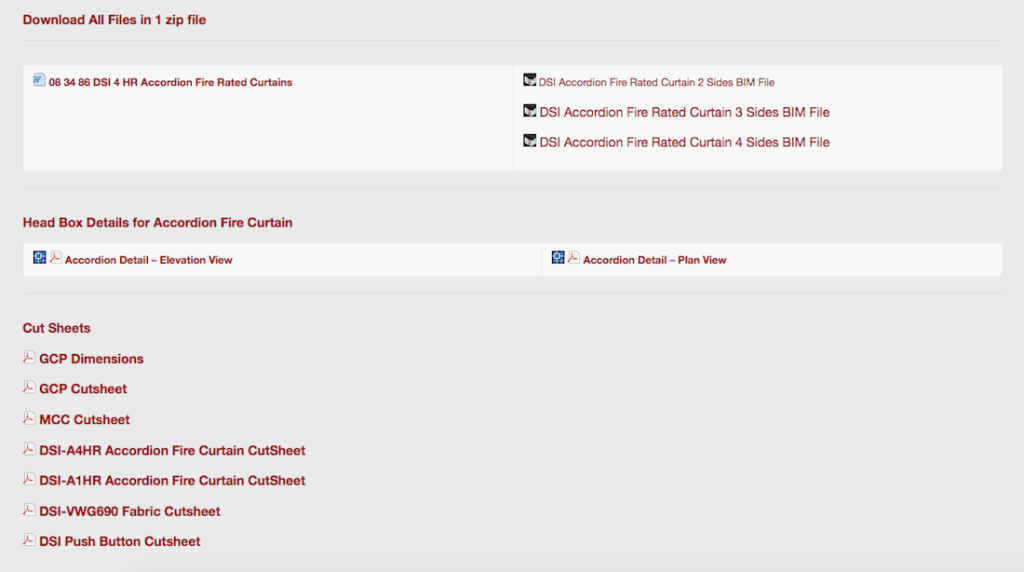Open Accordion Detail – Elevation View link
The height and width of the screenshot is (572, 1024).
click(148, 260)
